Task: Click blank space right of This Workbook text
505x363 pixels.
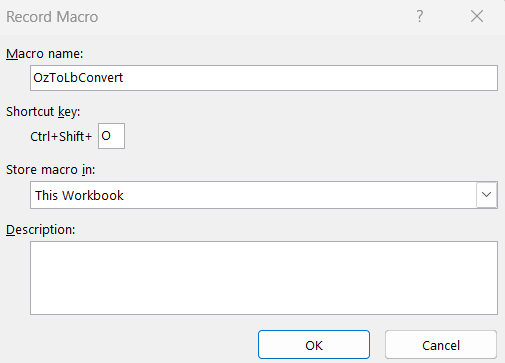Action: (300, 195)
